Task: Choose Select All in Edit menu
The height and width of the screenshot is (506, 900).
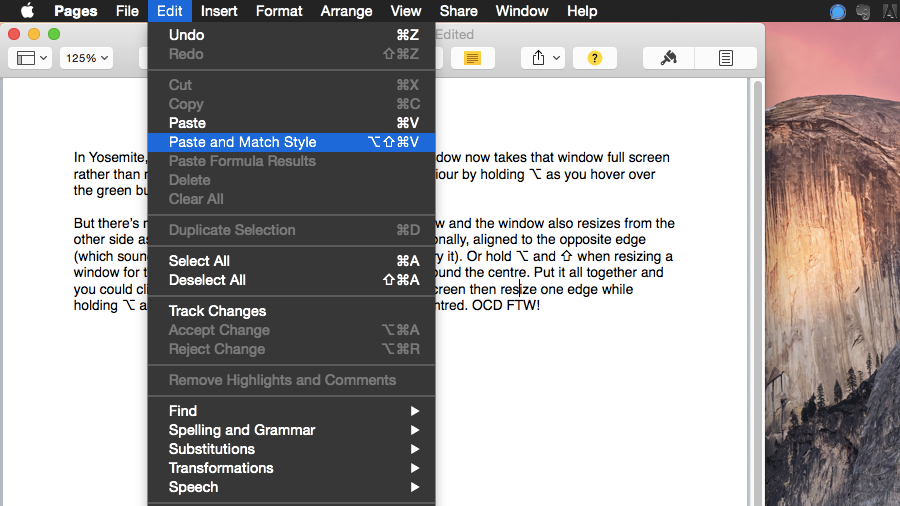Action: [x=292, y=261]
